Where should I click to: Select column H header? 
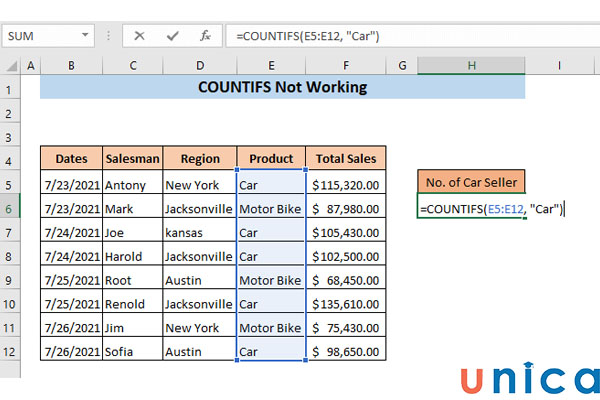coord(470,66)
